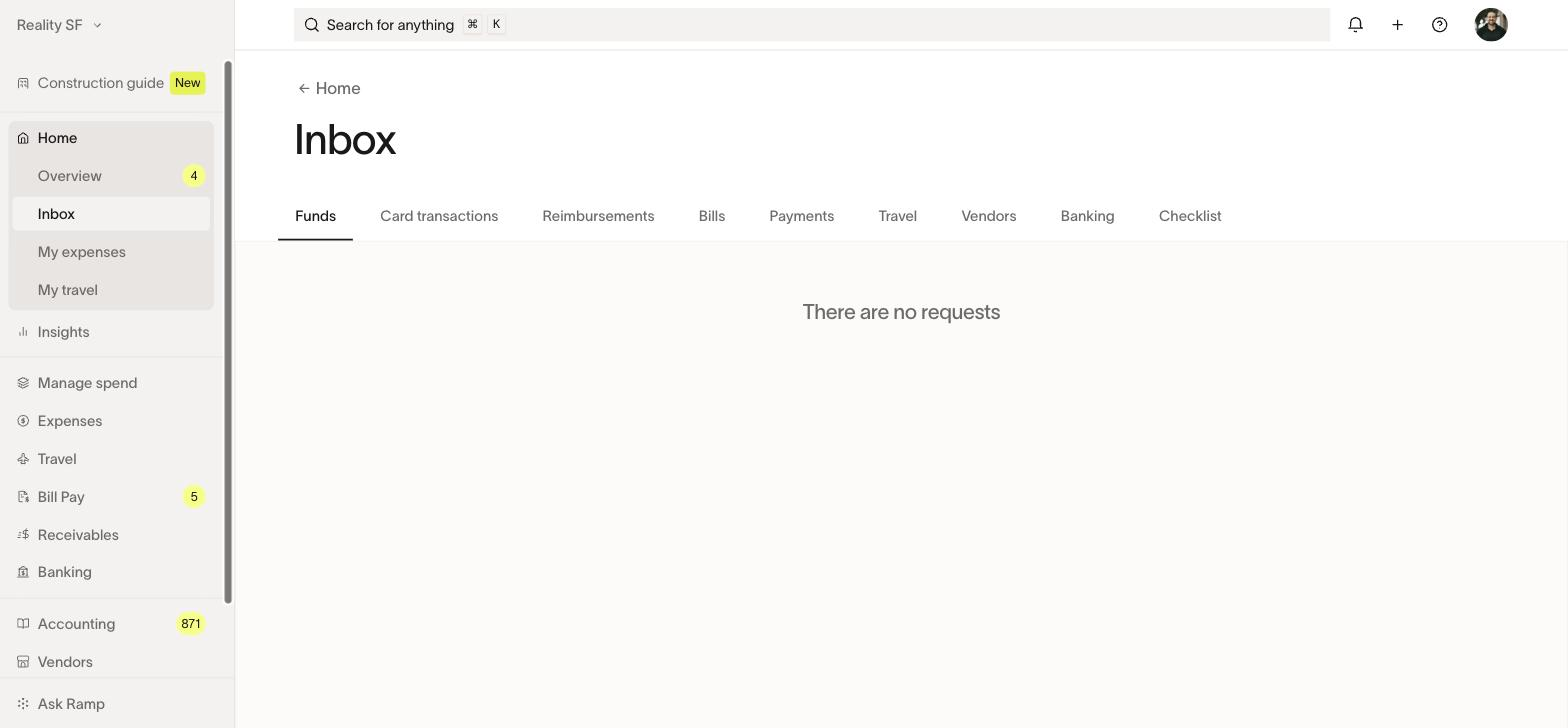The height and width of the screenshot is (728, 1568).
Task: Click the 871 badge next to Accounting
Action: tap(191, 624)
